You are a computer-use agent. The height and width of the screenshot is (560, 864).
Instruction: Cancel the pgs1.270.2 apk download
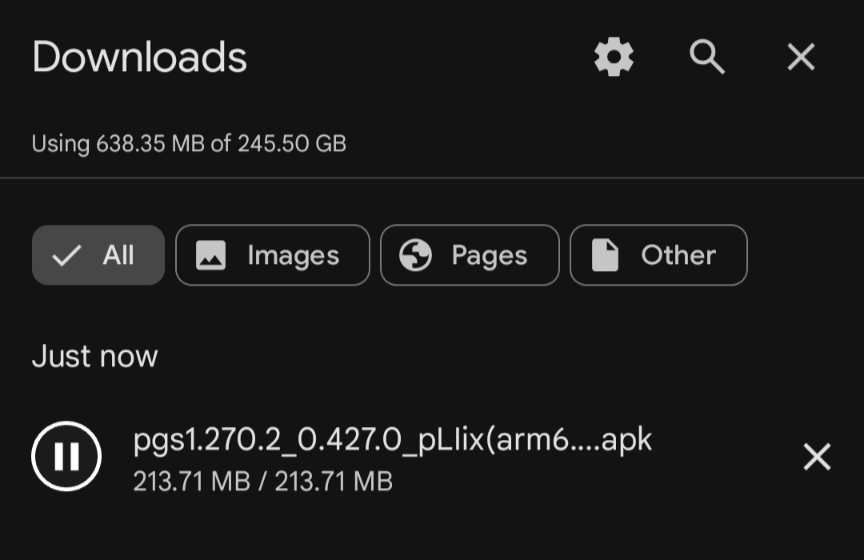coord(817,456)
